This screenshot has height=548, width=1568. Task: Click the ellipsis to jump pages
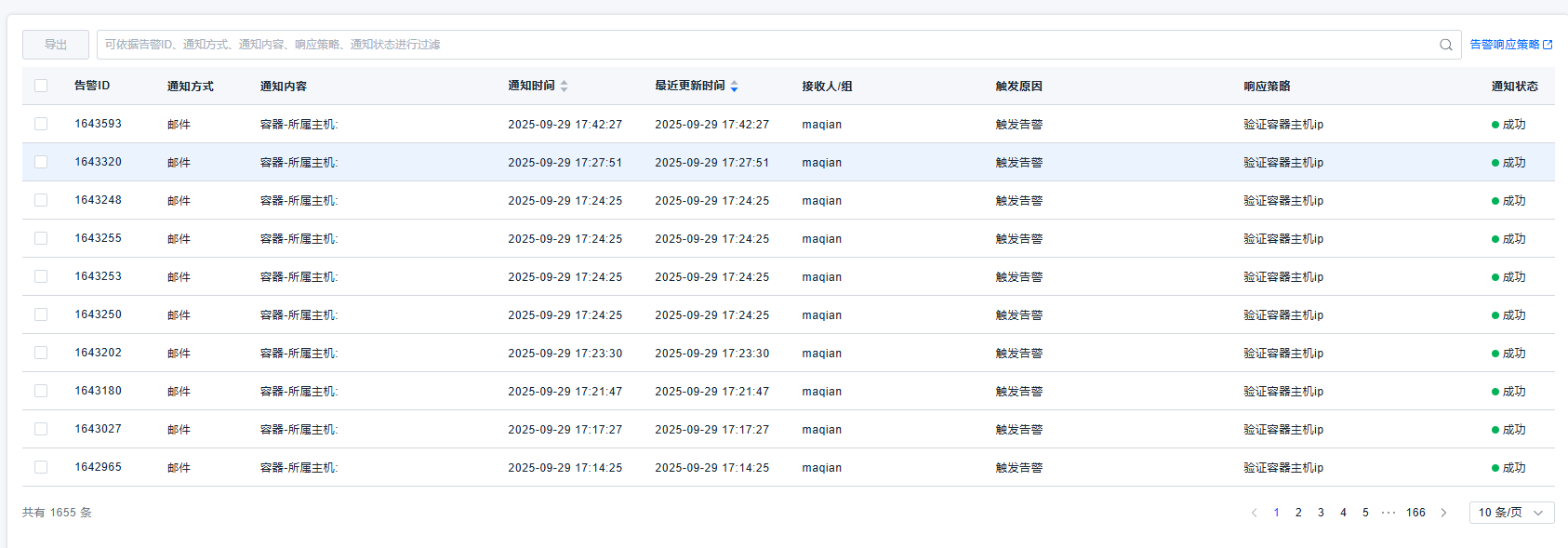(x=1388, y=513)
